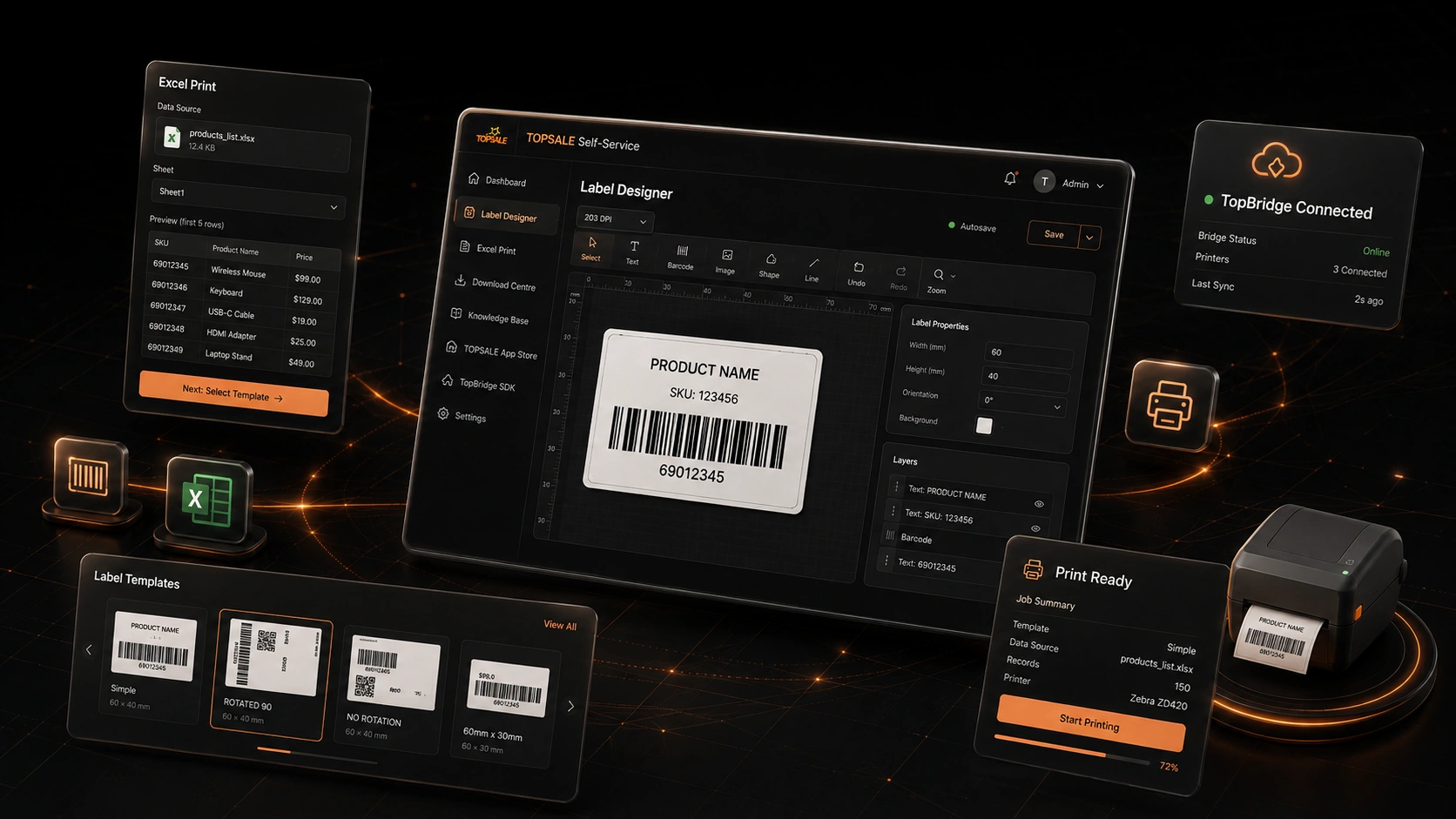Select the Image tool

(725, 261)
